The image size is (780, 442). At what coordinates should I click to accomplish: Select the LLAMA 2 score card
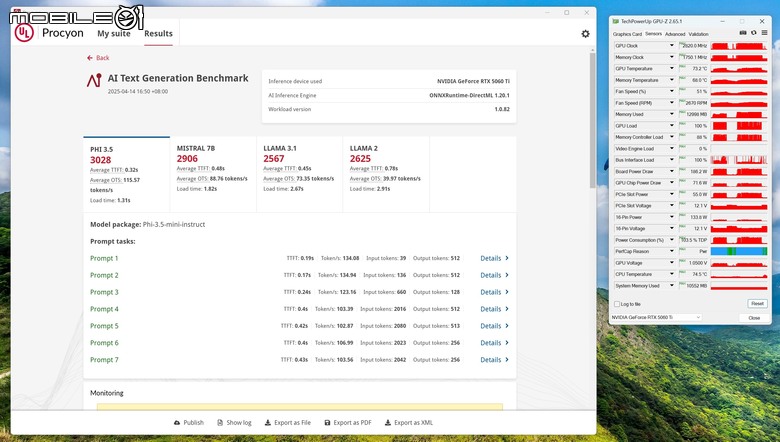pos(386,175)
